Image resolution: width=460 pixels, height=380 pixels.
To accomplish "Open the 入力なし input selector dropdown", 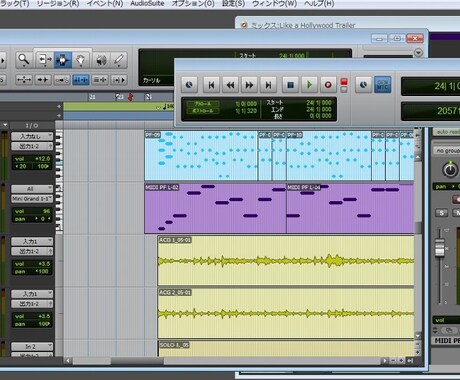I will (x=32, y=136).
